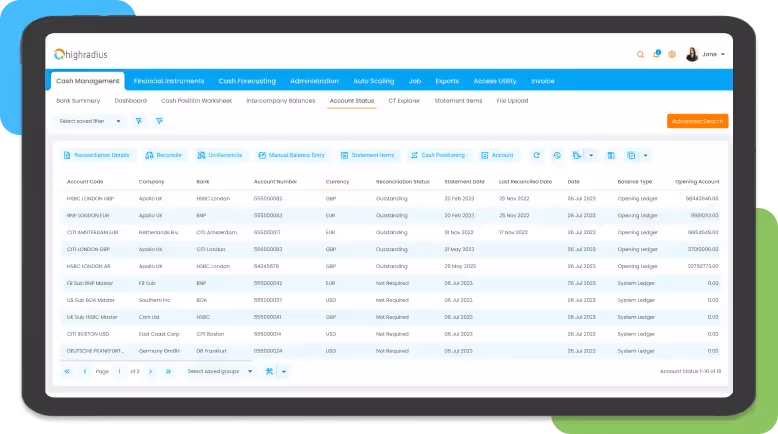Image resolution: width=778 pixels, height=434 pixels.
Task: Select the CITI LONDON GBP row
Action: point(392,249)
